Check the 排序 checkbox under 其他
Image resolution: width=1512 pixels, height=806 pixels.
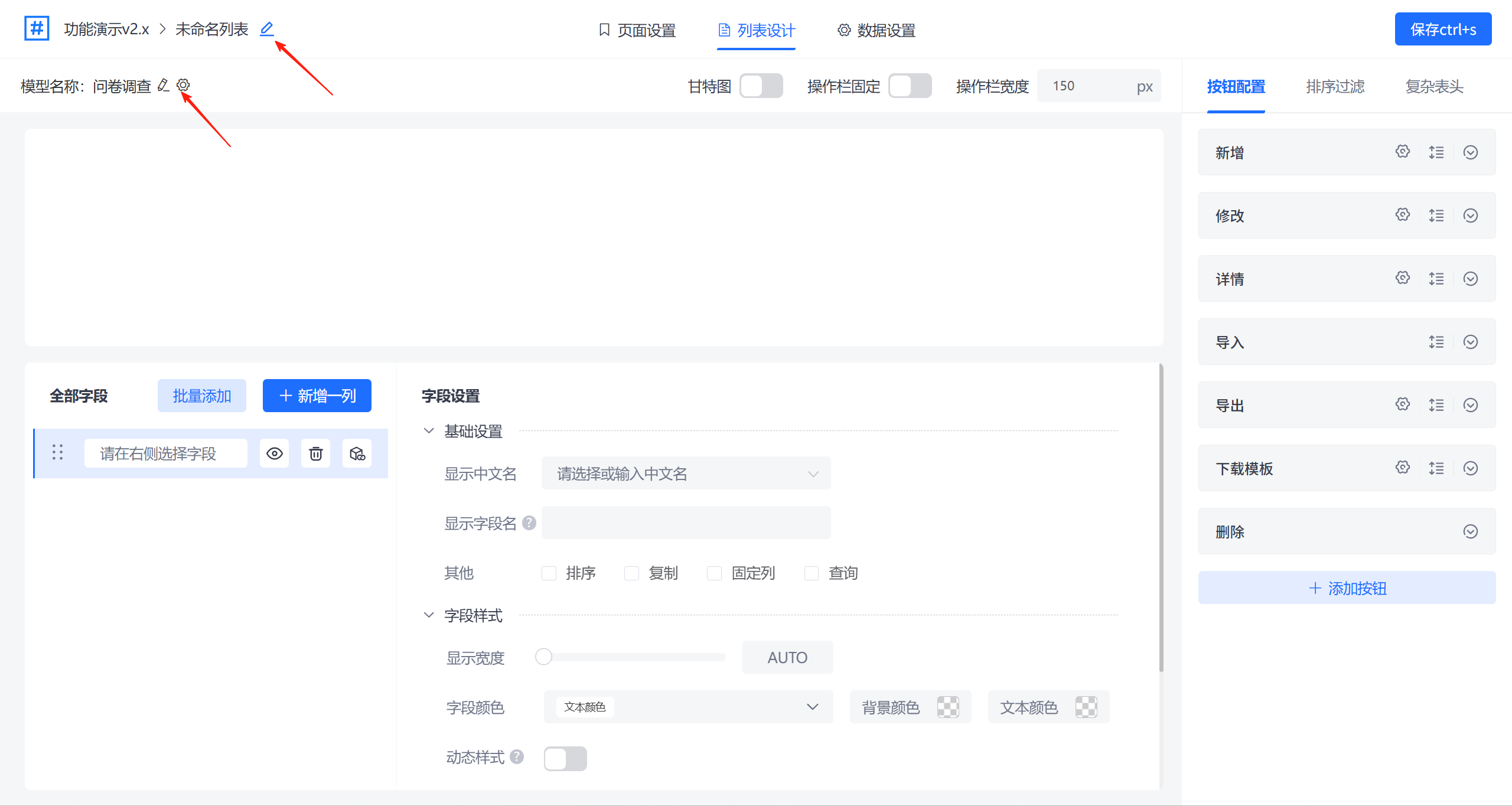tap(549, 573)
